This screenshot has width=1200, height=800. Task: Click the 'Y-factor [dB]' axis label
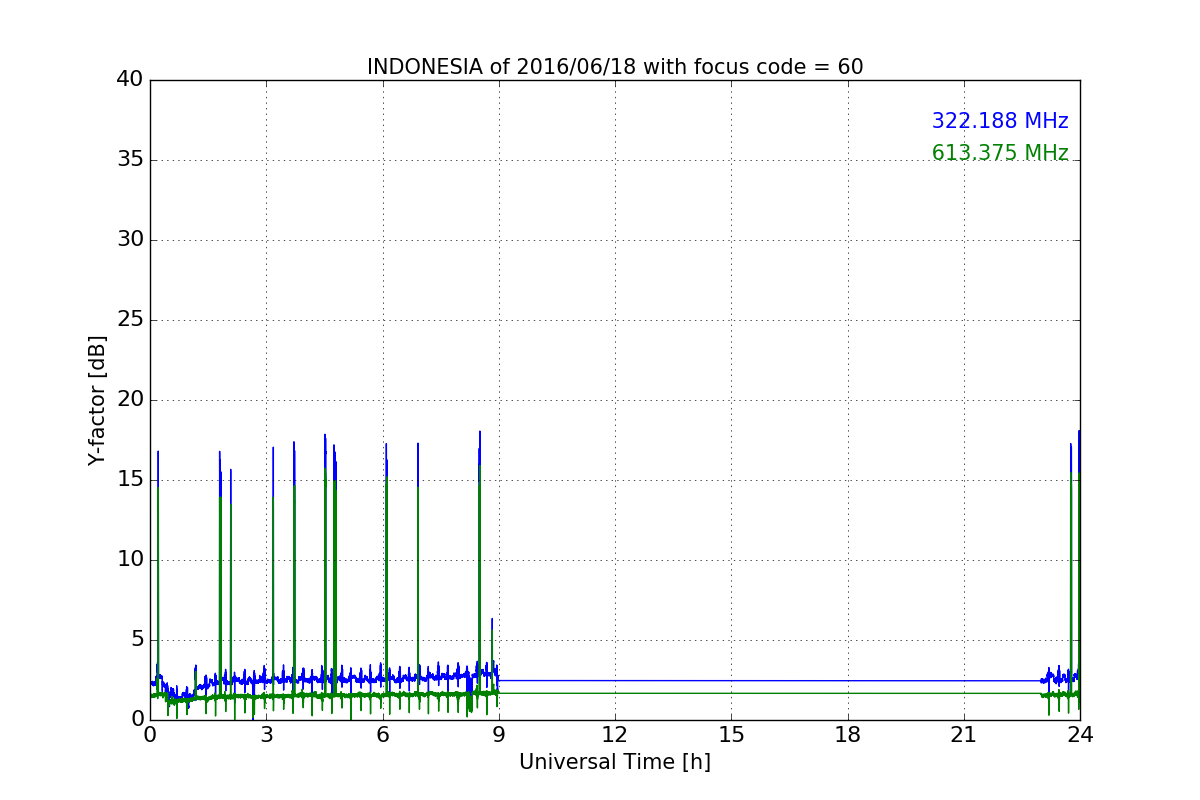97,400
